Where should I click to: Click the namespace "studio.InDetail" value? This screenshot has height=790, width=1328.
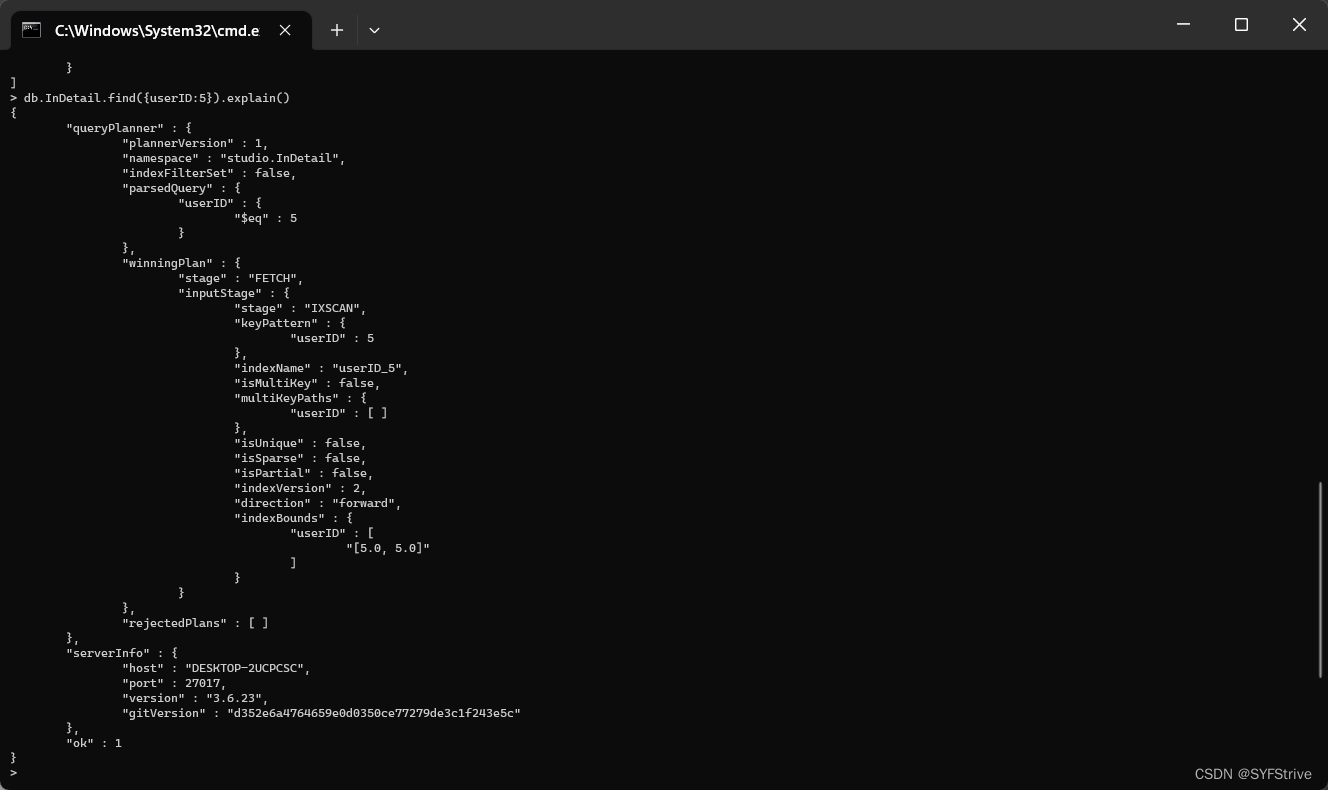coord(279,158)
